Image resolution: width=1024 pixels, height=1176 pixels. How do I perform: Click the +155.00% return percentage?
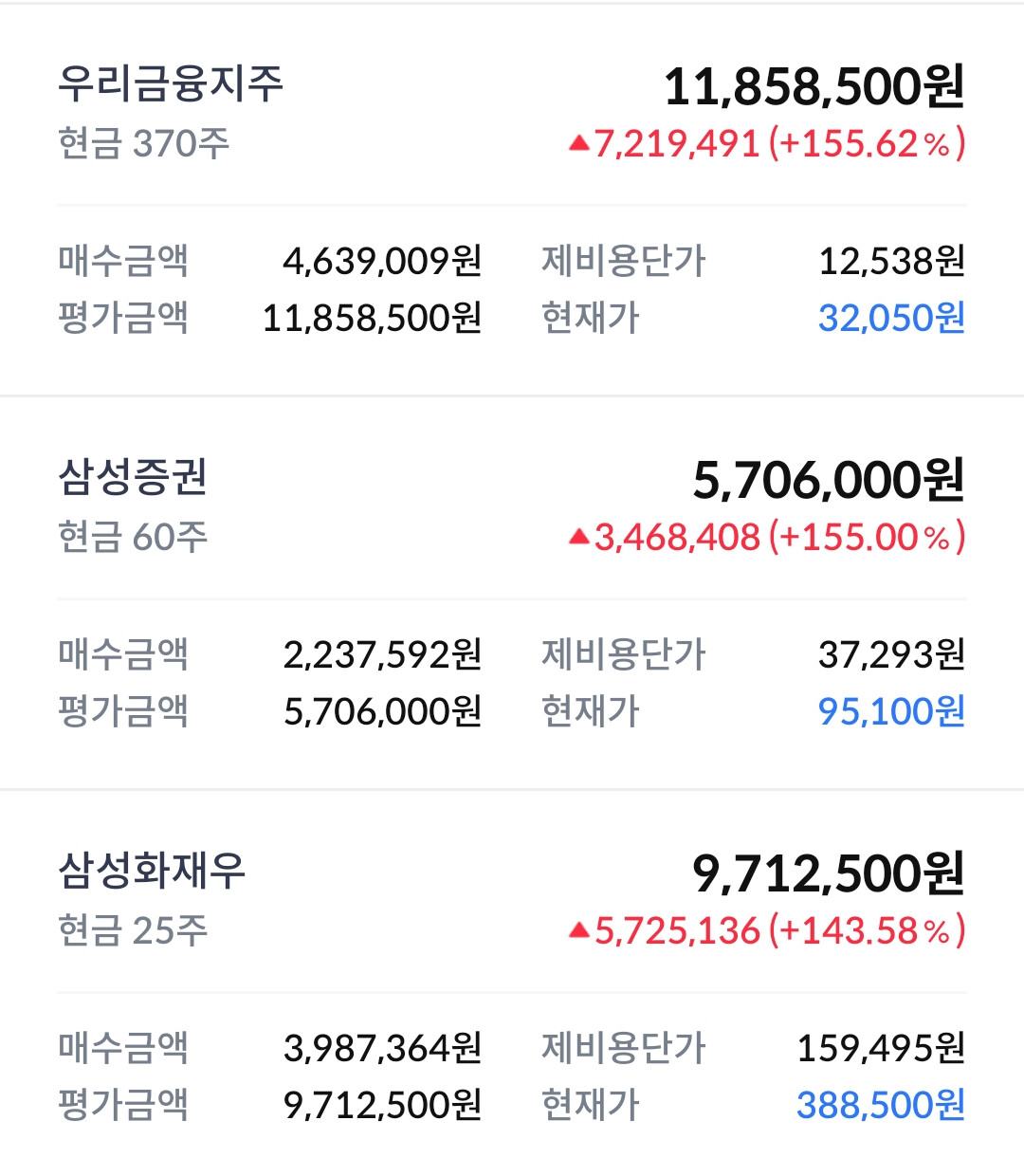tap(867, 538)
